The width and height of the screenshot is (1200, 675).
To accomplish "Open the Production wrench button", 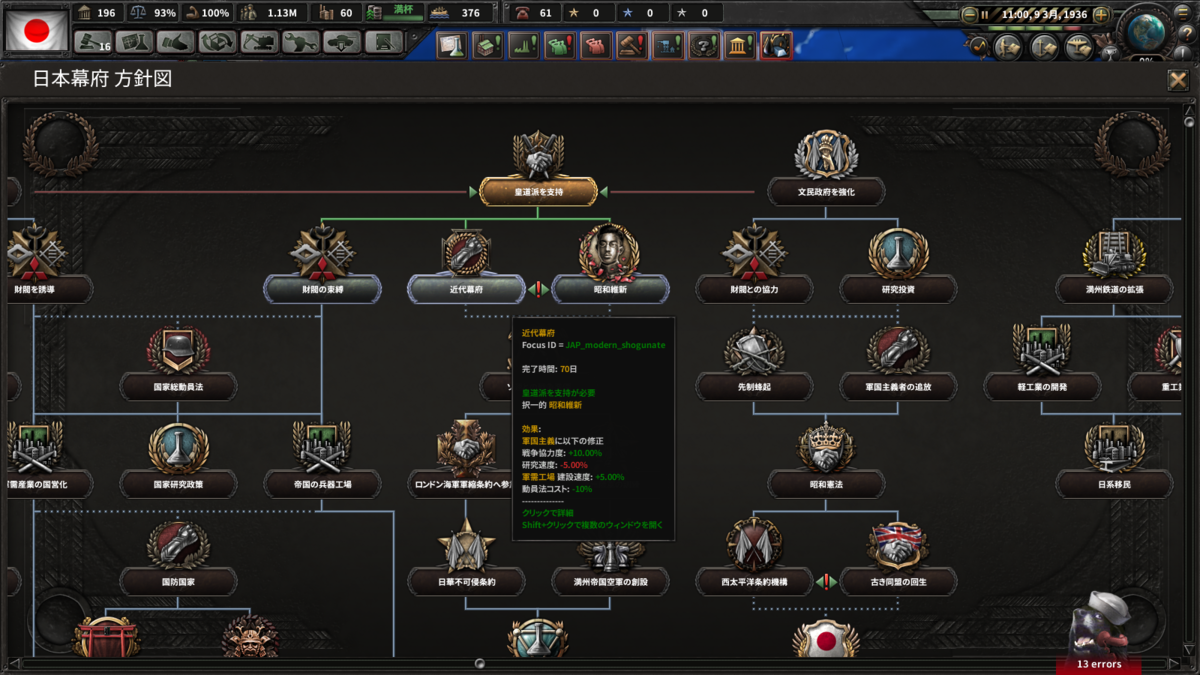I will click(x=300, y=43).
